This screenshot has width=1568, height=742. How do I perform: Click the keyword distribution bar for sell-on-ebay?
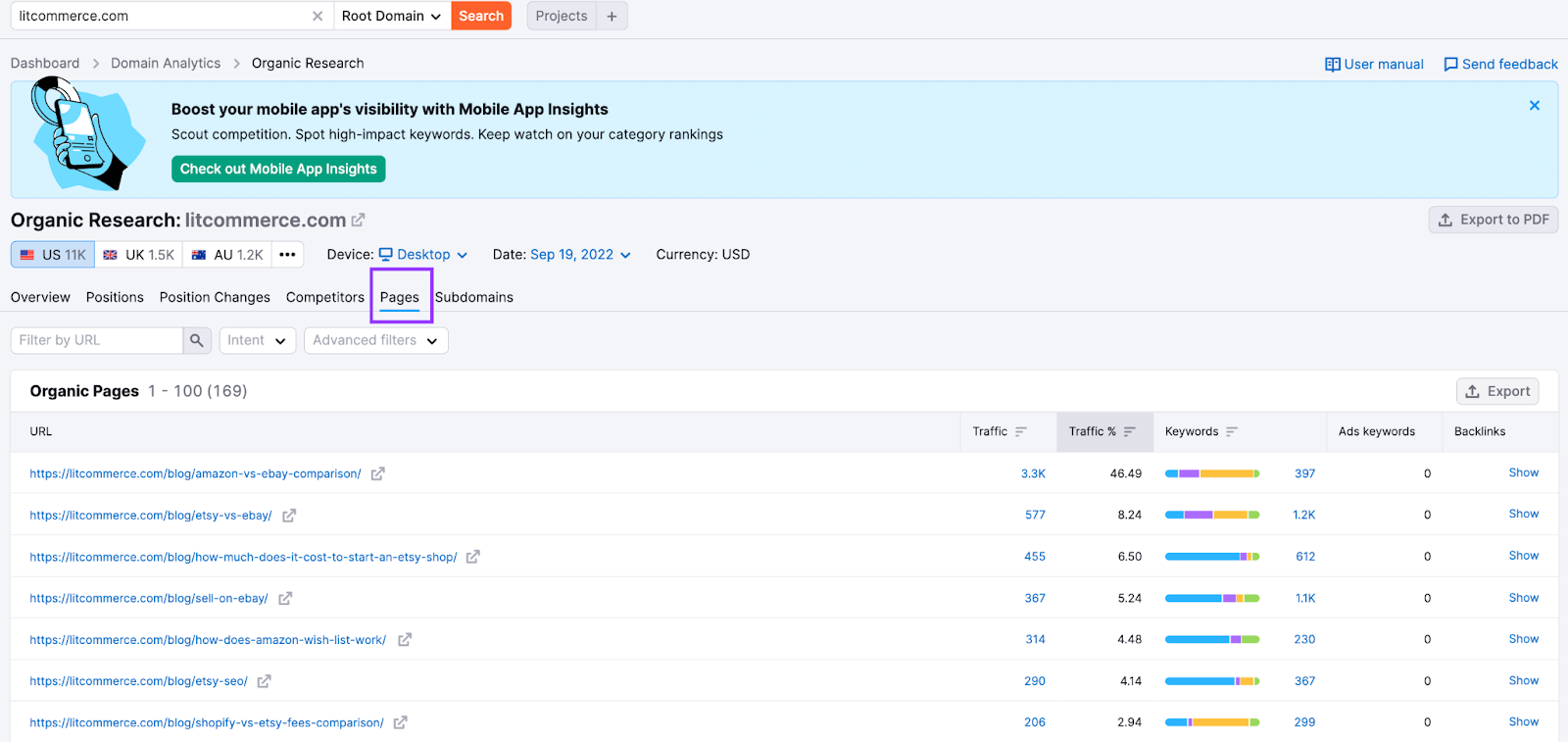point(1211,598)
